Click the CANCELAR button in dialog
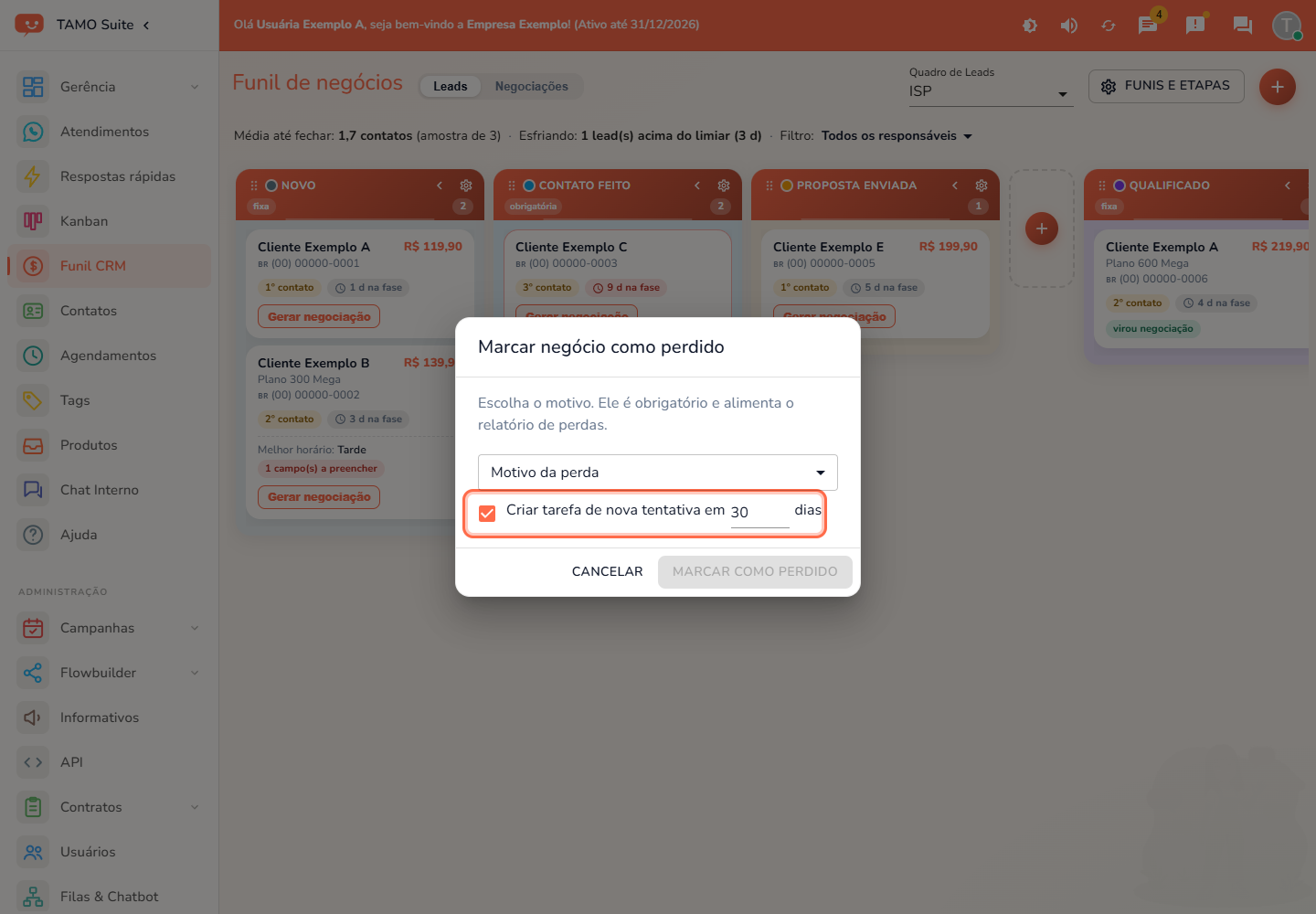1316x914 pixels. click(x=608, y=571)
